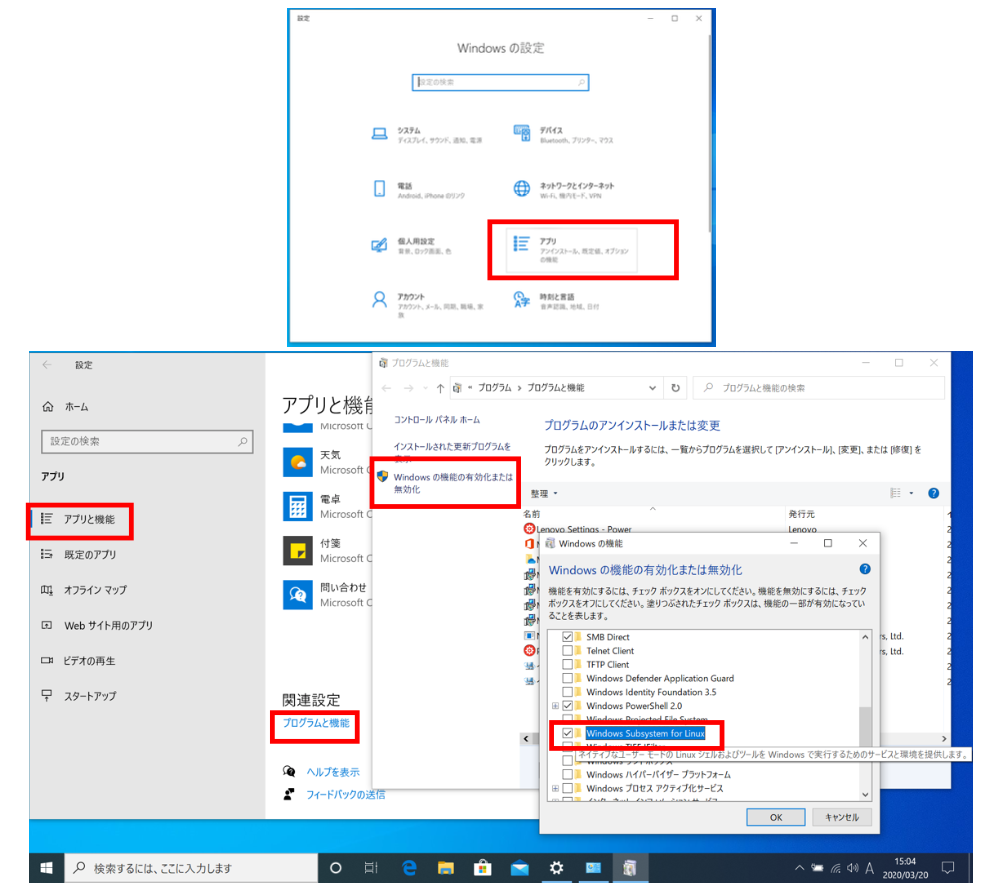Click the refresh button beside address bar
The width and height of the screenshot is (985, 893).
[677, 388]
